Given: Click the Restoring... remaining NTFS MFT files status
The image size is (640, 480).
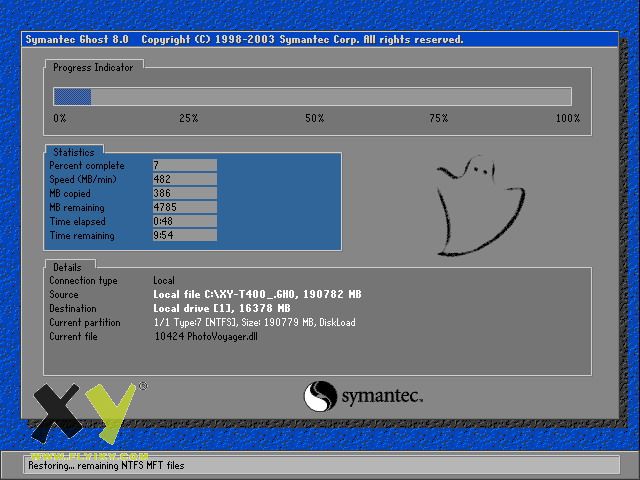Looking at the screenshot, I should (106, 466).
